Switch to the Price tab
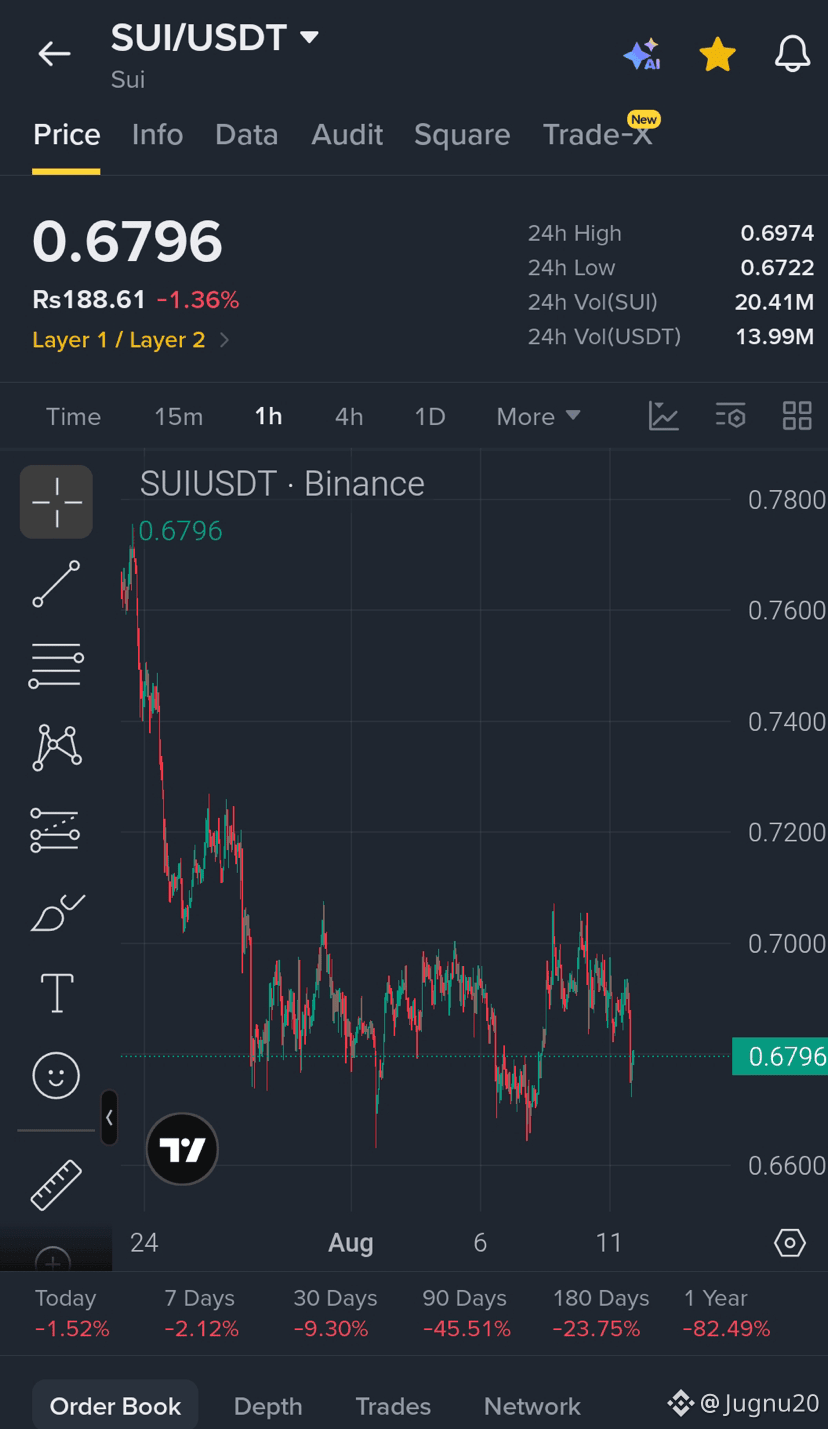The height and width of the screenshot is (1429, 828). coord(66,135)
